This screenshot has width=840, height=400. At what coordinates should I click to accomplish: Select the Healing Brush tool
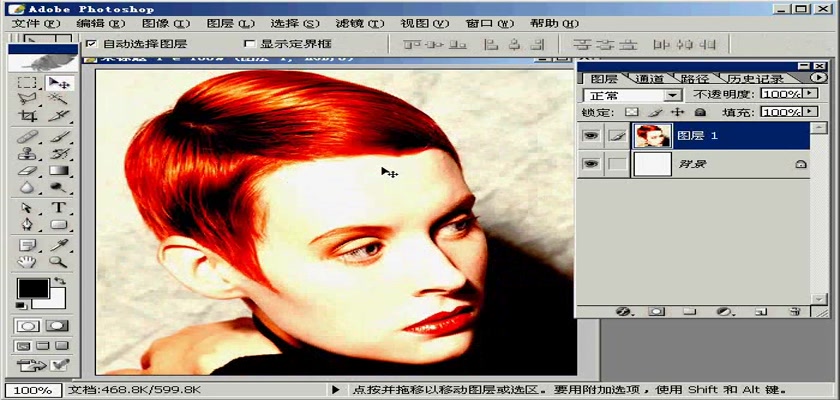27,137
